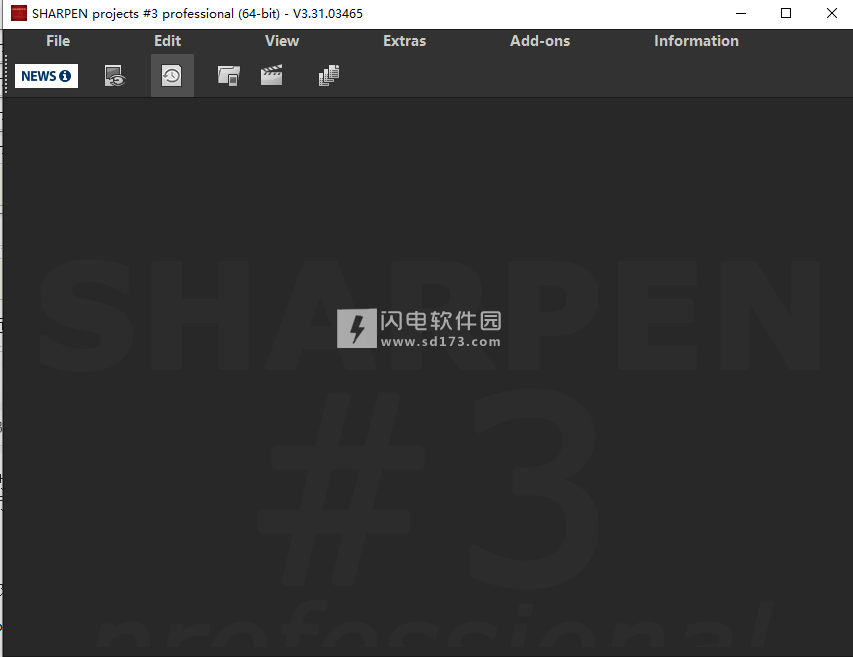Click the NEWS info button

[x=46, y=76]
